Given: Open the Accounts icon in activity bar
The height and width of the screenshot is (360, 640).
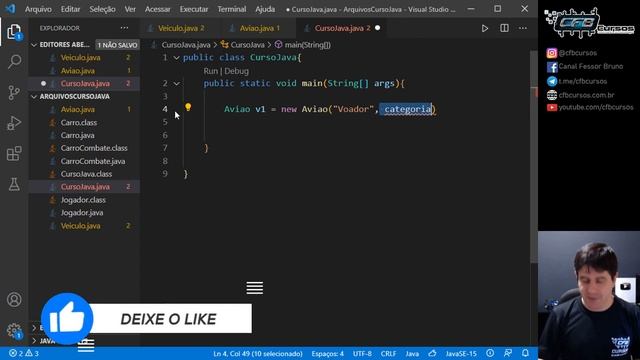Looking at the screenshot, I should coord(14,300).
